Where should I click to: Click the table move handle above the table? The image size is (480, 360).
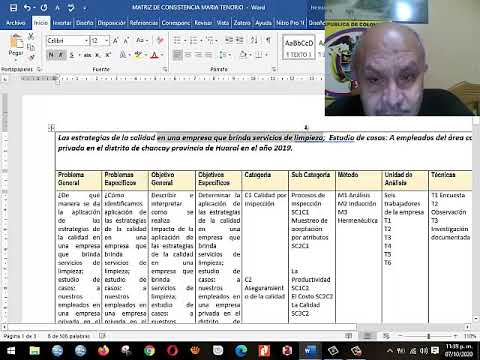tap(51, 127)
